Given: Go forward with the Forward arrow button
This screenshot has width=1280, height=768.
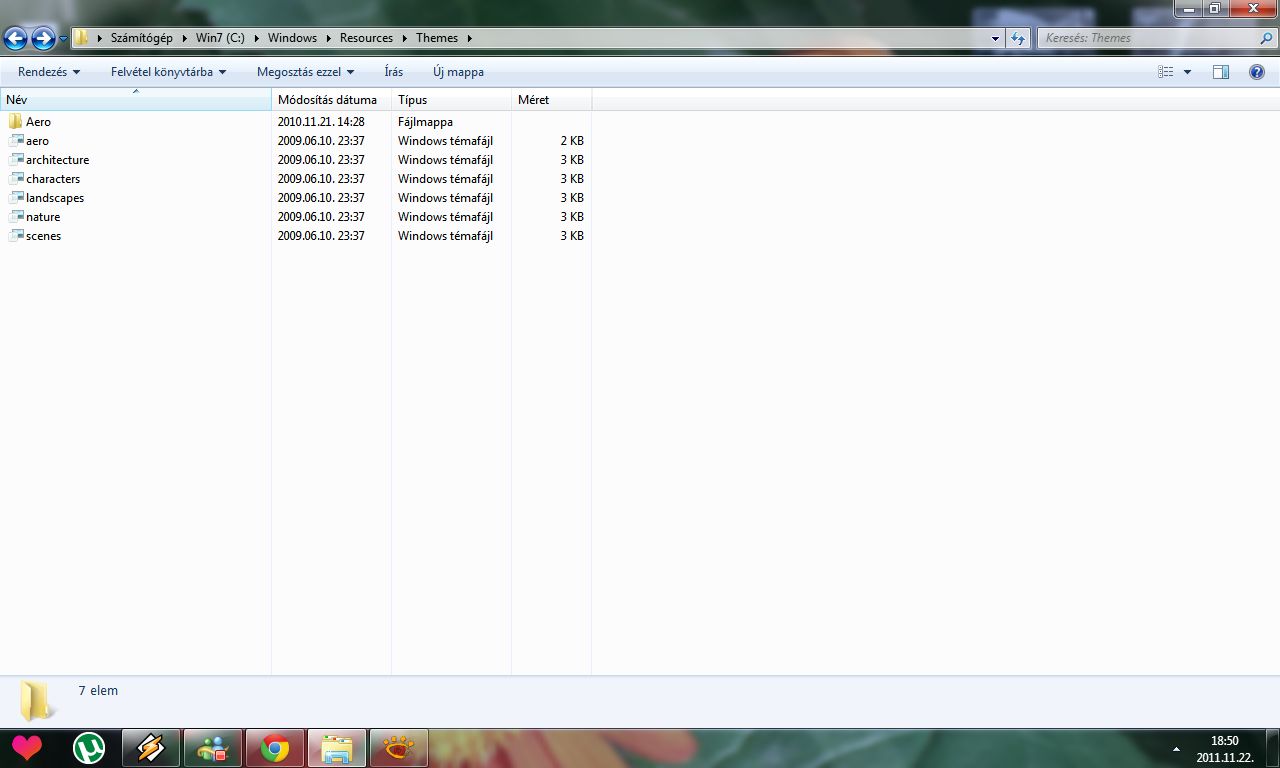Looking at the screenshot, I should click(x=43, y=38).
